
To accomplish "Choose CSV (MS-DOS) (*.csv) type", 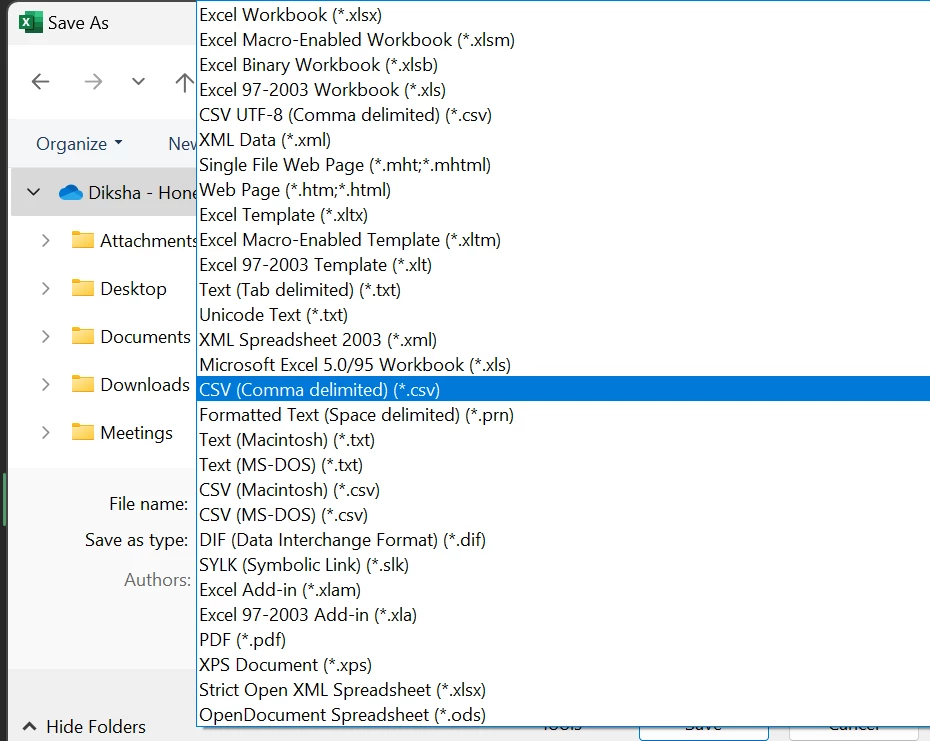I will (x=563, y=514).
